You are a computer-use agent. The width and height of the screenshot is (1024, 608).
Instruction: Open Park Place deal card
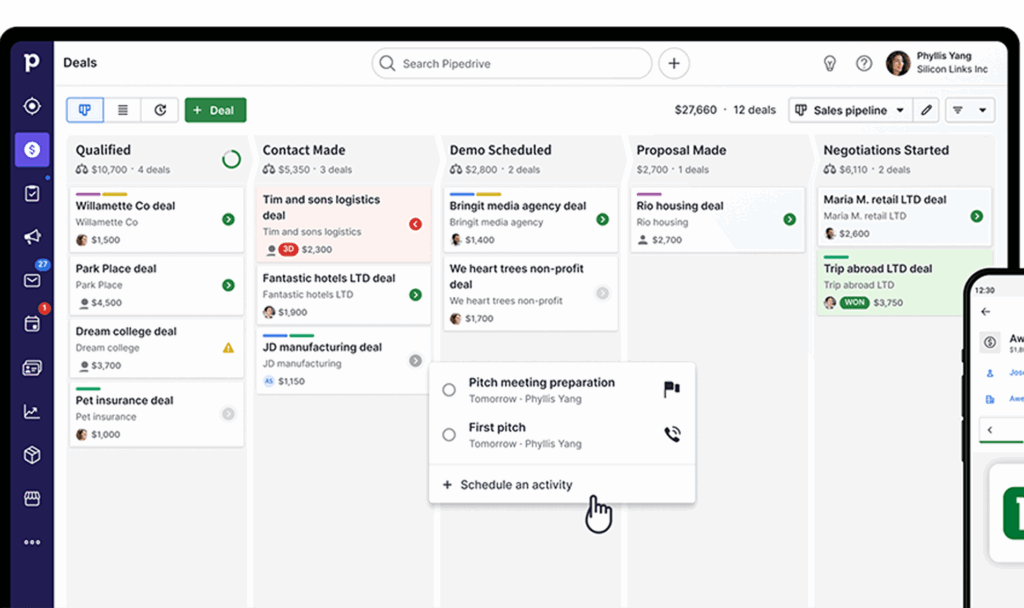(157, 285)
